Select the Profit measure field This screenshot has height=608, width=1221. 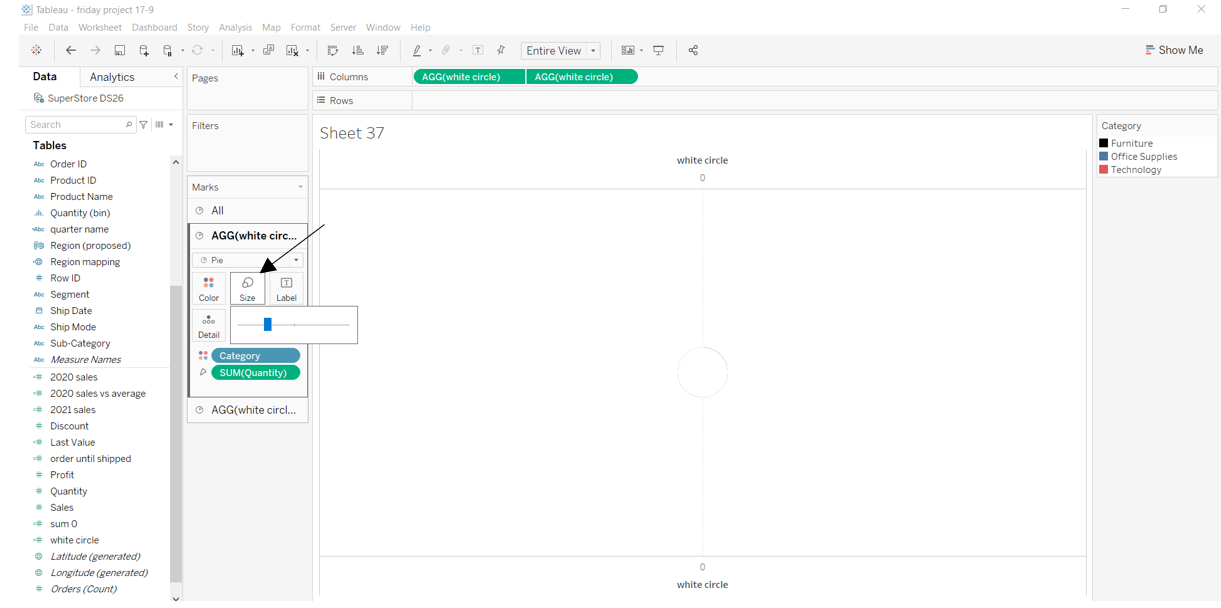point(62,475)
